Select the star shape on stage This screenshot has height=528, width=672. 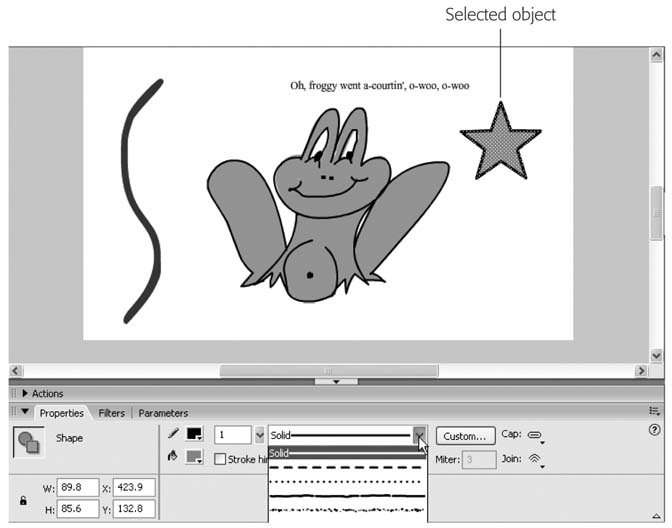click(500, 142)
